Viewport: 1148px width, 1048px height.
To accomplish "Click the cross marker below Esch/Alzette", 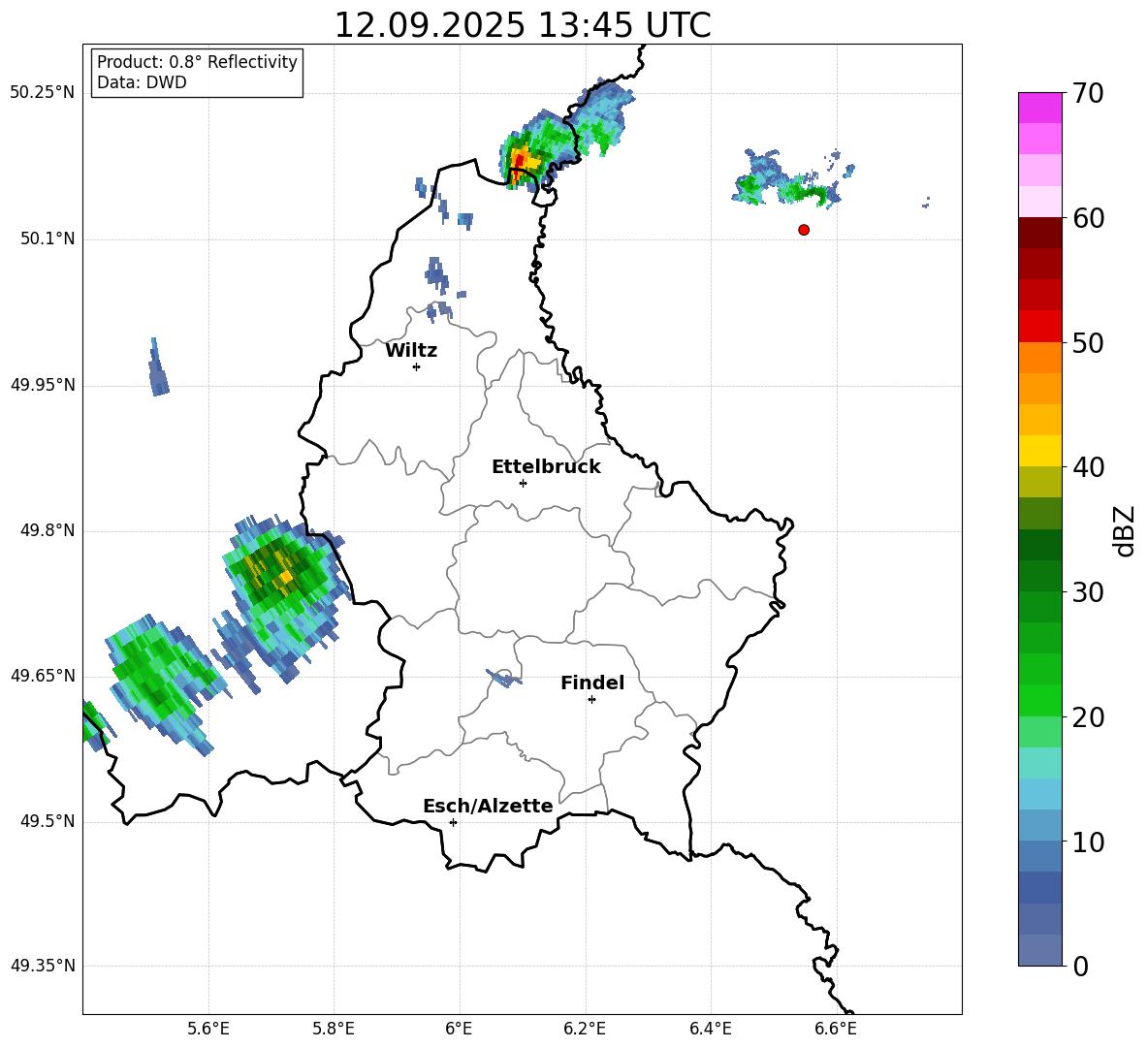I will [x=453, y=822].
